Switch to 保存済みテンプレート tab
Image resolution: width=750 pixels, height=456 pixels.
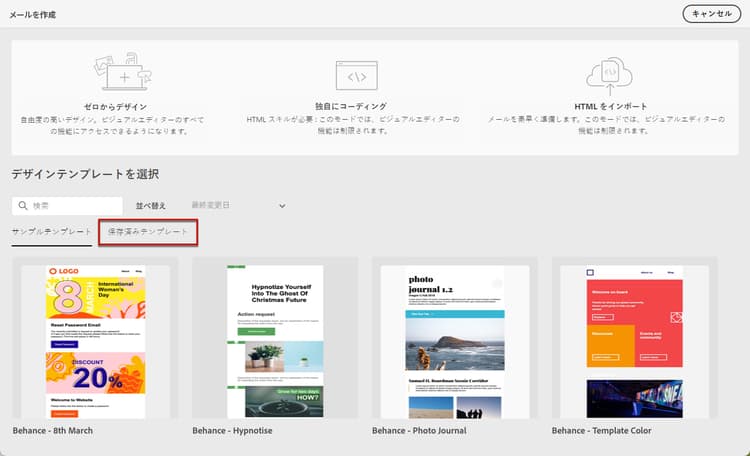click(148, 232)
